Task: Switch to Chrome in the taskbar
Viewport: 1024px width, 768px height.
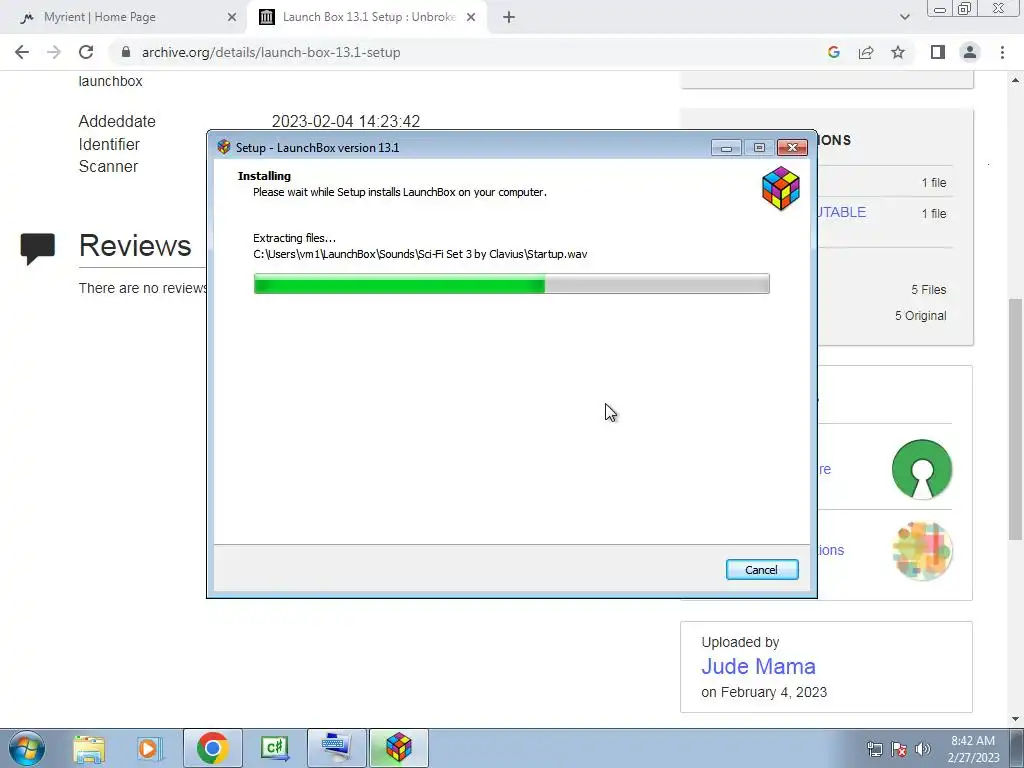Action: pyautogui.click(x=212, y=748)
